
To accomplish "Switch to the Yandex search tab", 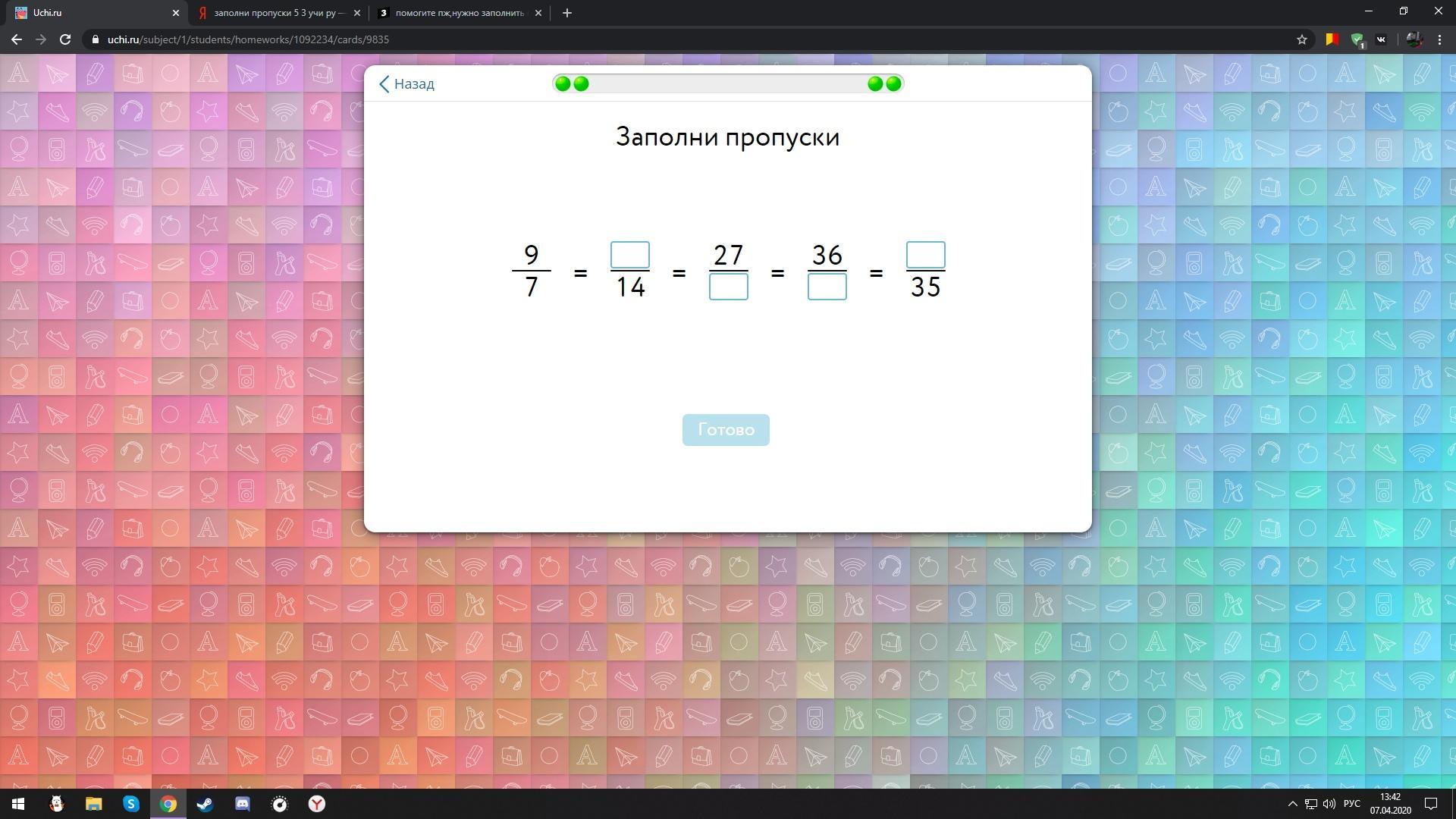I will coord(278,13).
